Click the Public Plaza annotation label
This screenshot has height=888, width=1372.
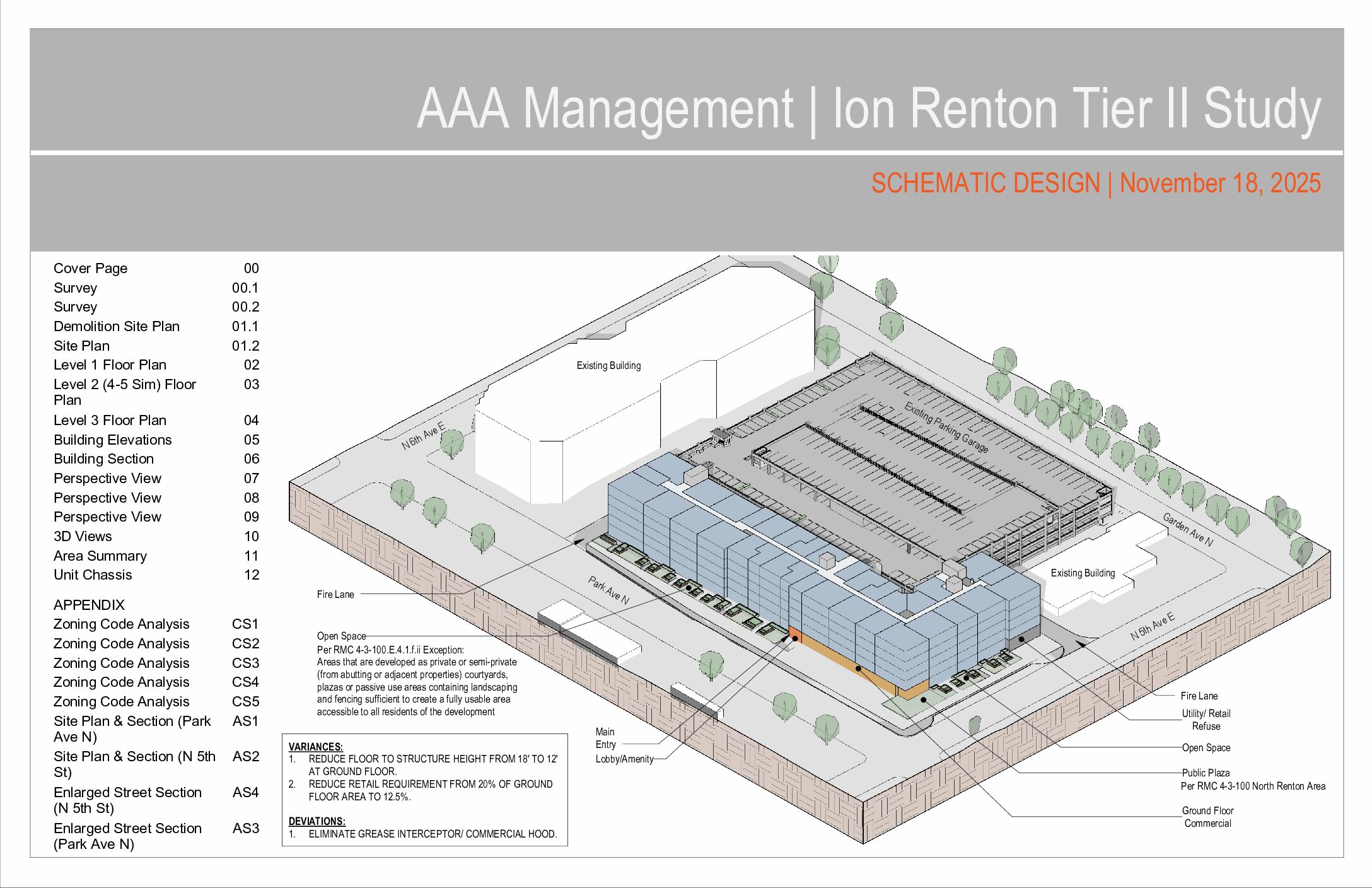pos(1205,773)
